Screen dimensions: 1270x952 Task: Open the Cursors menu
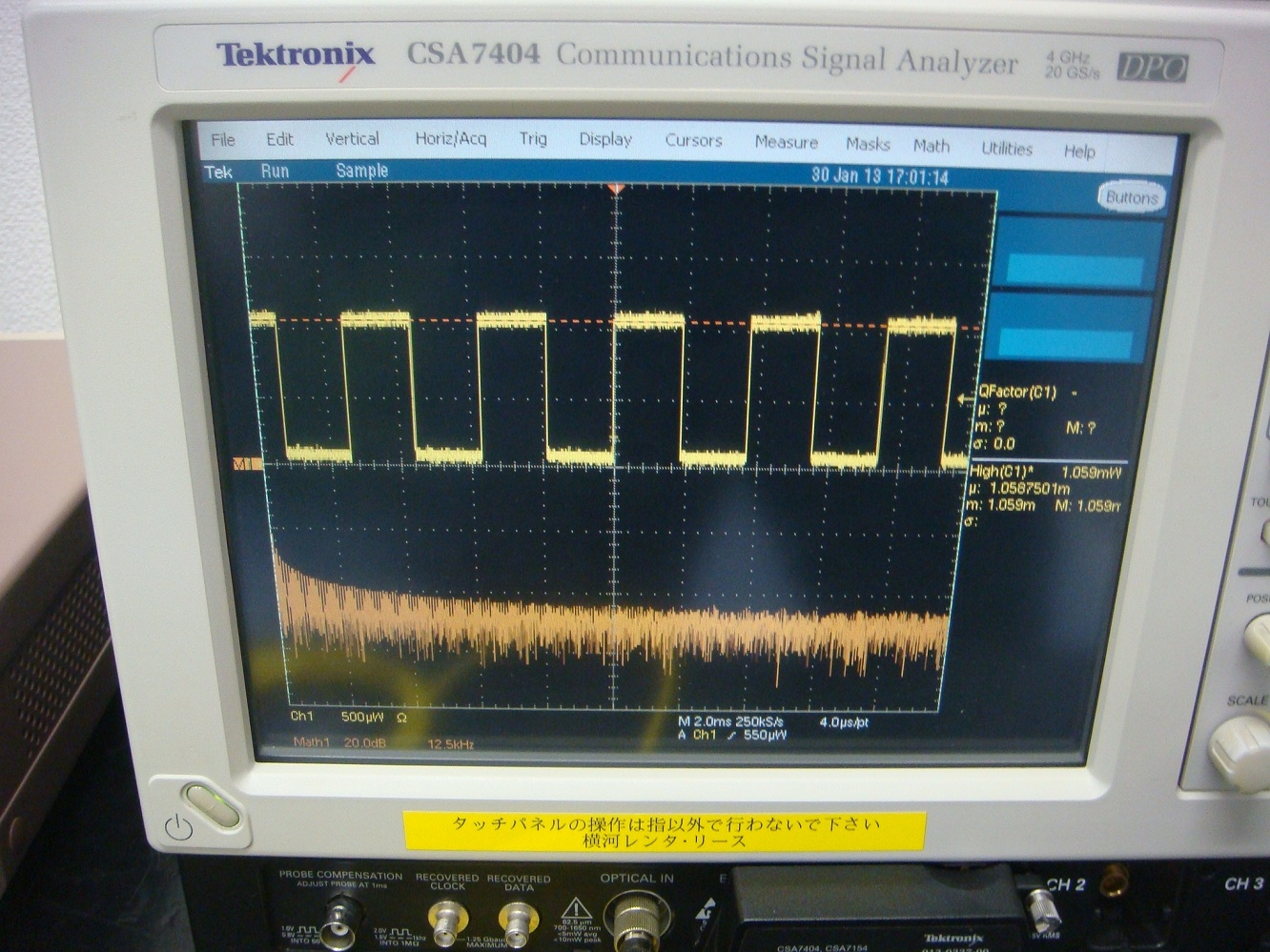pyautogui.click(x=693, y=140)
